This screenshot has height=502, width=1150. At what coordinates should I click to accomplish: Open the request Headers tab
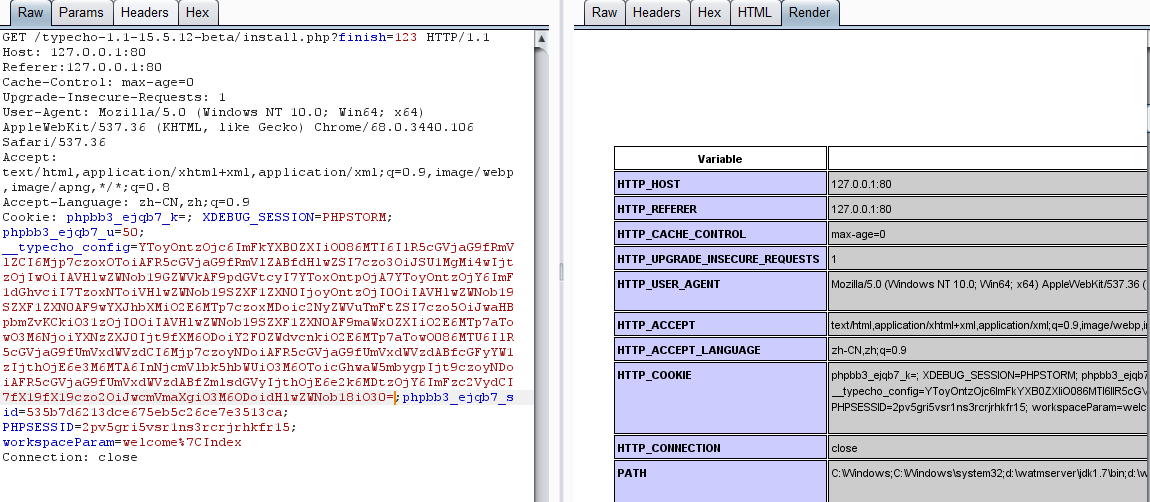point(144,12)
